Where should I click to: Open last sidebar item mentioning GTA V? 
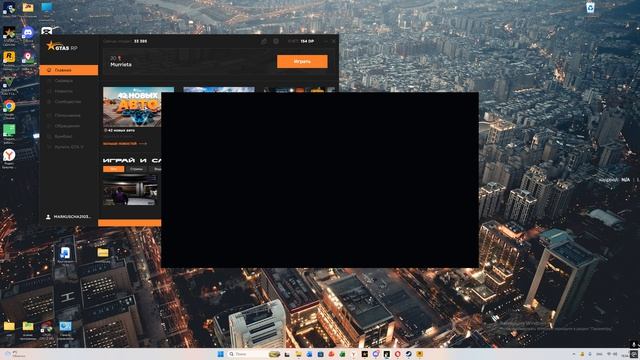tap(69, 147)
